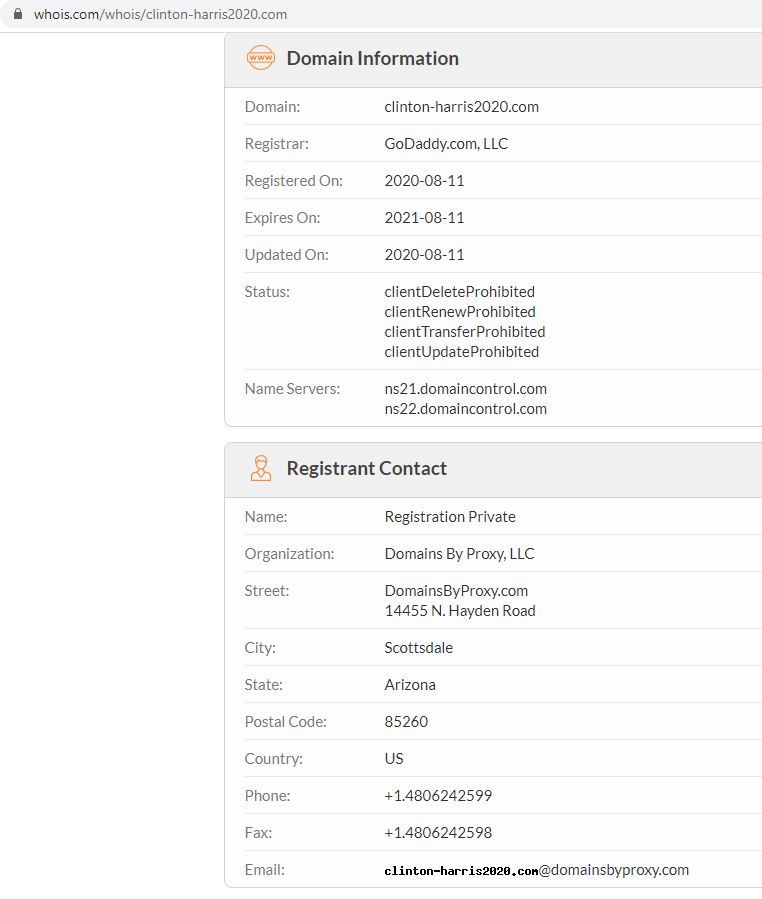Click the whois.com URL in address bar
Viewport: 762px width, 899px height.
click(161, 14)
